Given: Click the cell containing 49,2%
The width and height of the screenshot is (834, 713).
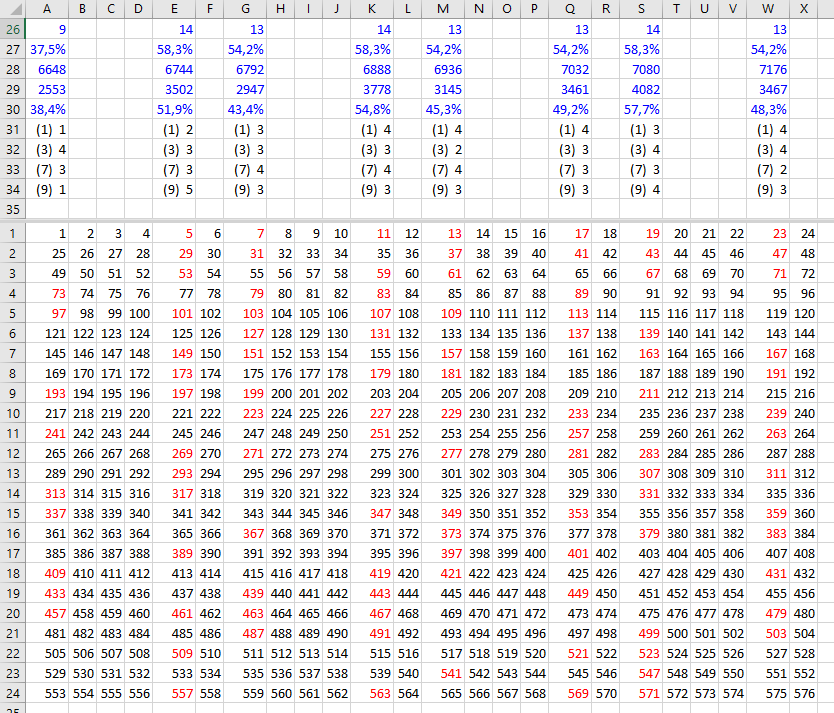Looking at the screenshot, I should [570, 110].
